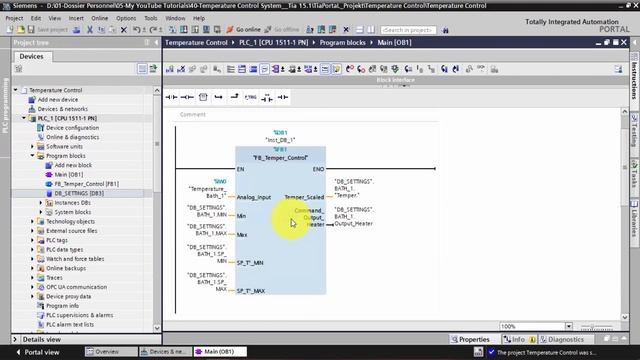Open the Online menu
Image resolution: width=640 pixels, height=360 pixels.
(100, 18)
